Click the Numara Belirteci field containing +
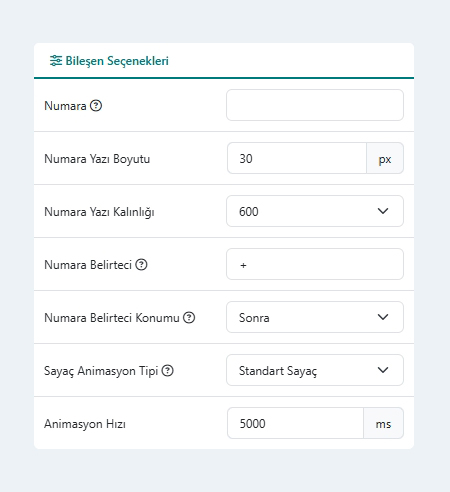The height and width of the screenshot is (492, 450). point(315,264)
